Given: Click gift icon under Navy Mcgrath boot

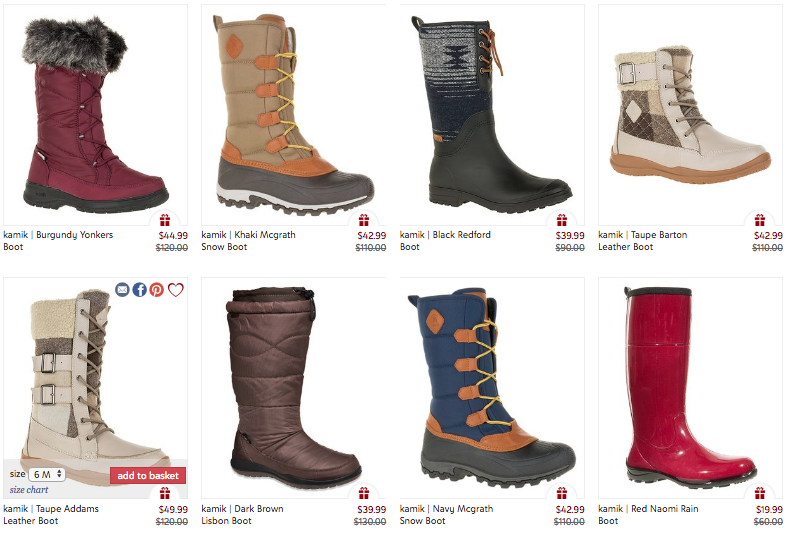Looking at the screenshot, I should (562, 493).
